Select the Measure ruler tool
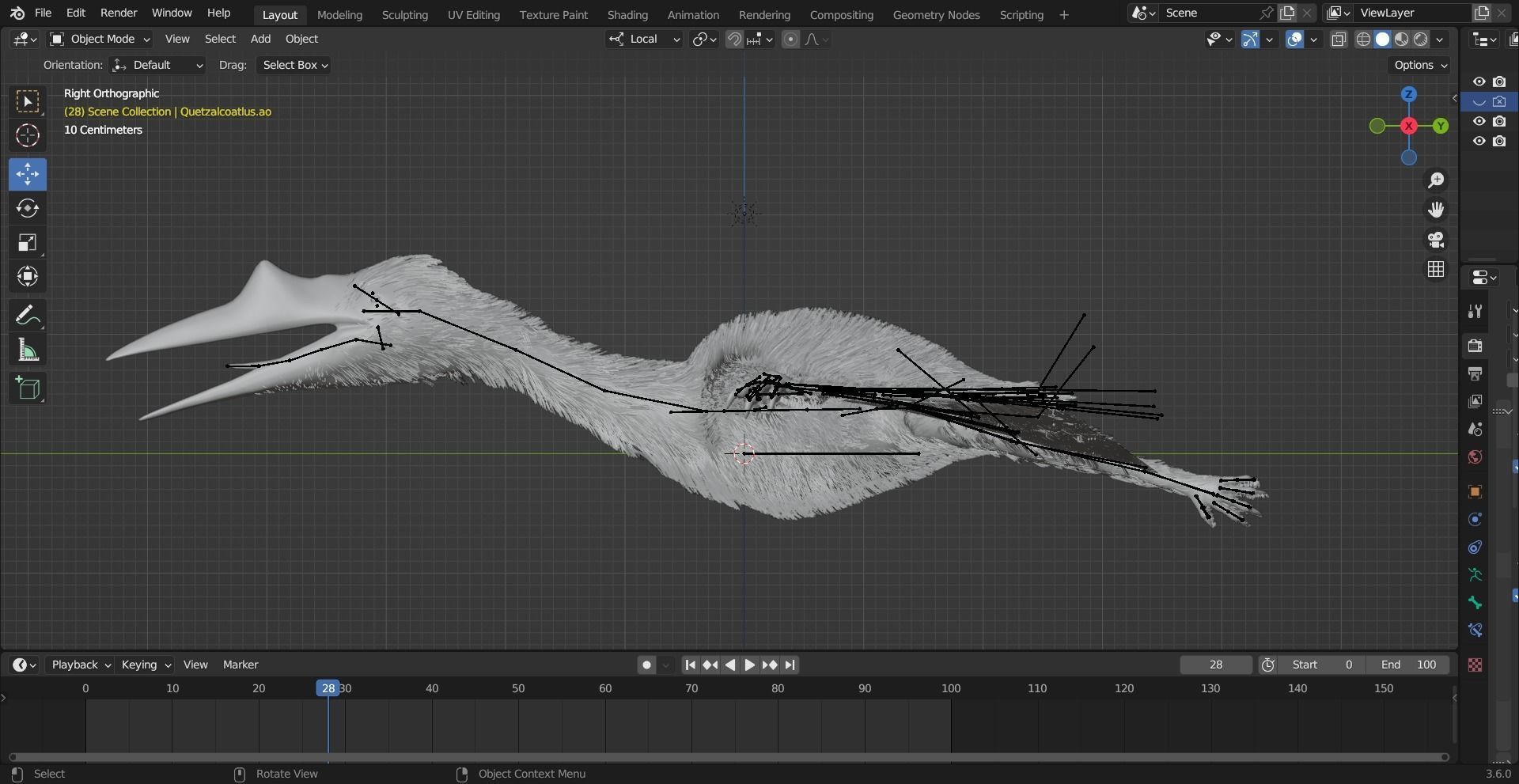The height and width of the screenshot is (784, 1519). pyautogui.click(x=28, y=350)
